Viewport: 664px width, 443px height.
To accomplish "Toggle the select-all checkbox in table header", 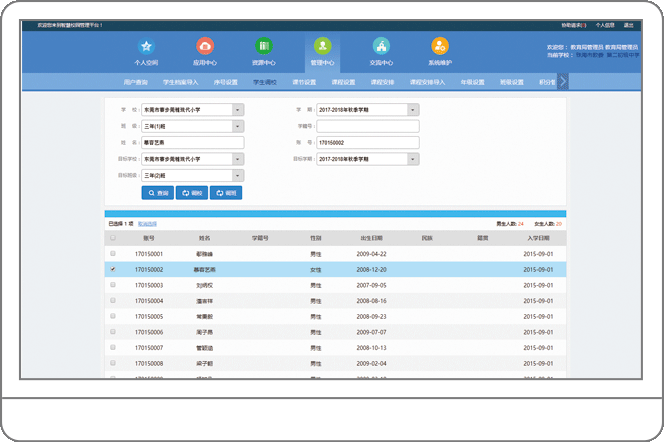I will (x=113, y=238).
